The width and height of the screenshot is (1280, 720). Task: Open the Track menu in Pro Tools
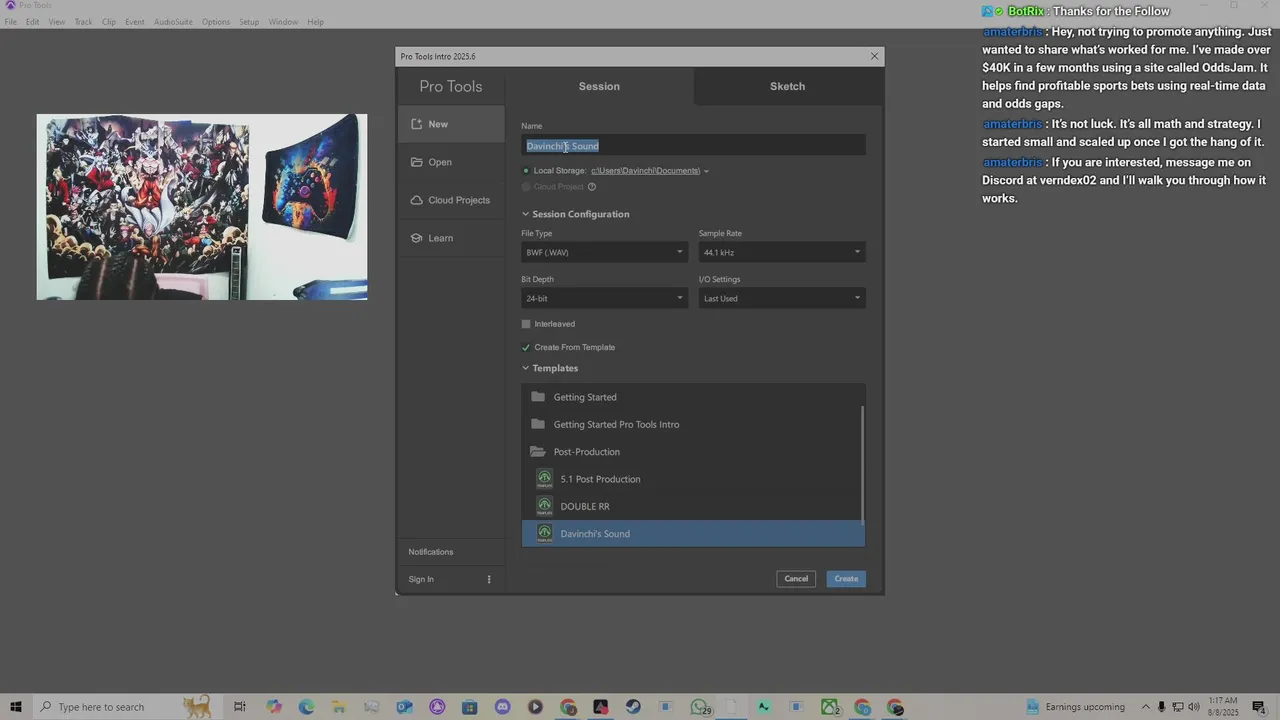coord(83,22)
